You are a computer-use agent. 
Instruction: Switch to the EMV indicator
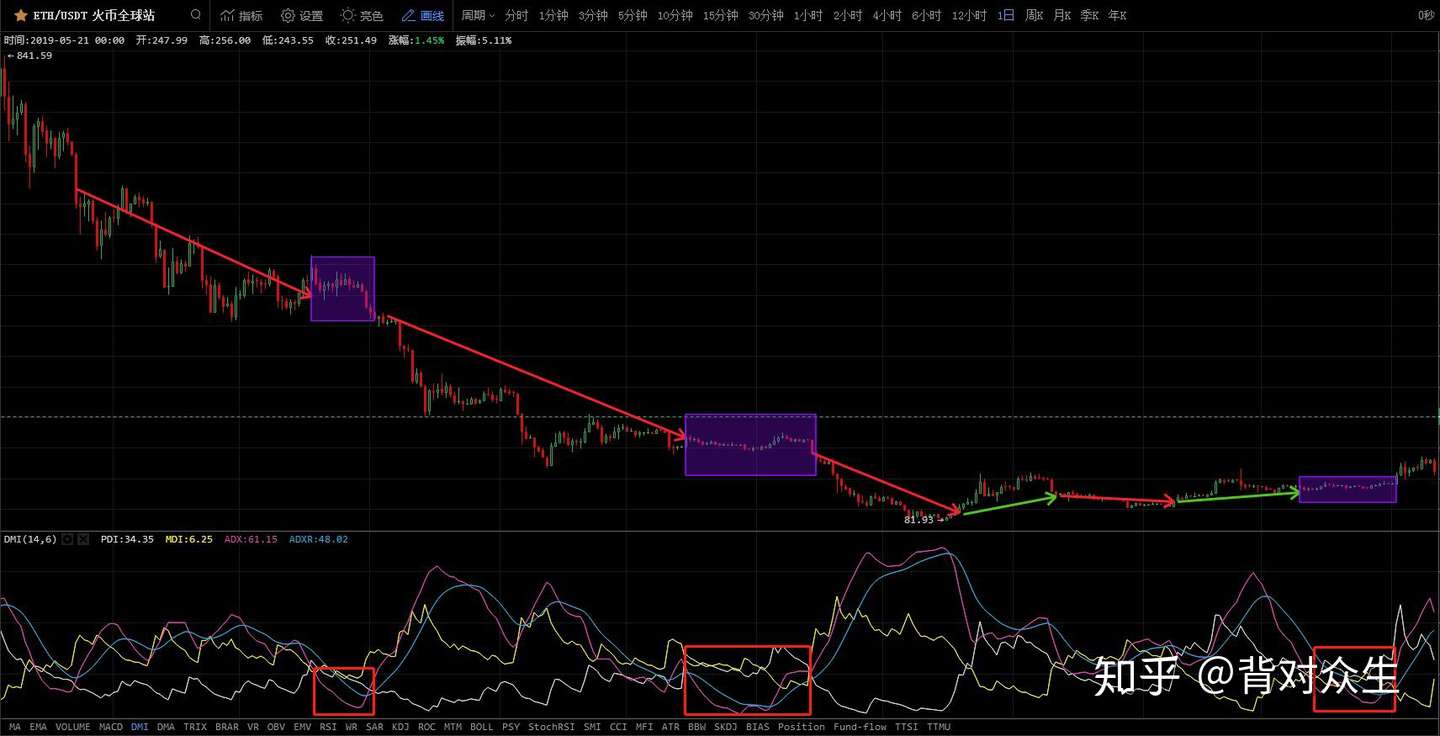(302, 727)
